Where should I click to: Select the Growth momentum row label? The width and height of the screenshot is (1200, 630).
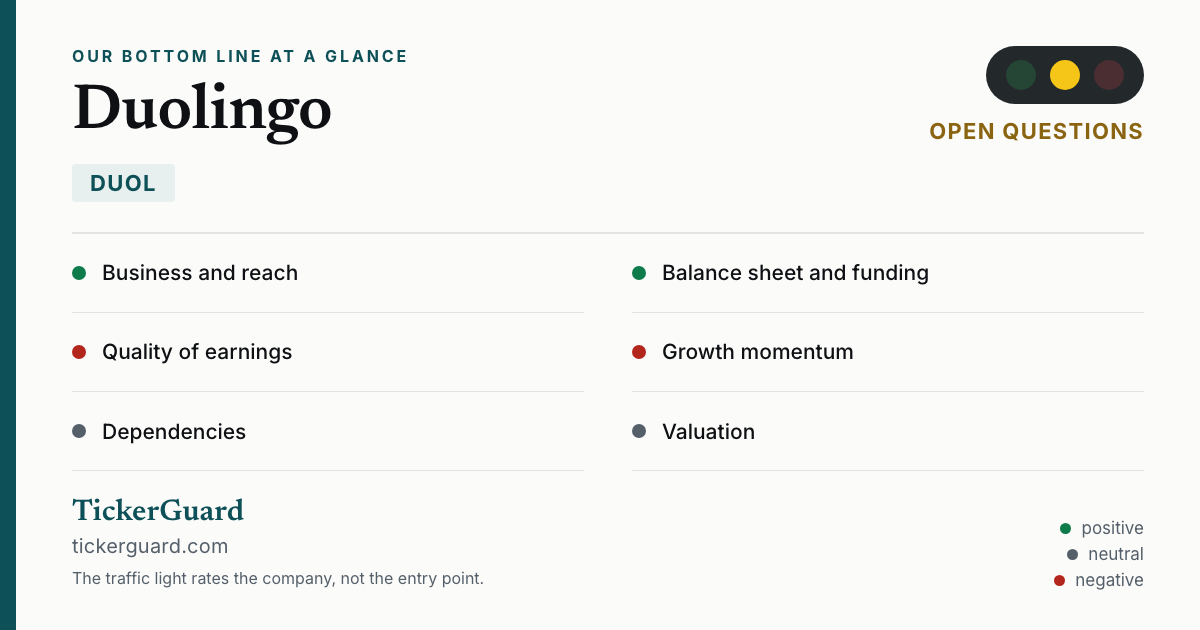click(758, 352)
